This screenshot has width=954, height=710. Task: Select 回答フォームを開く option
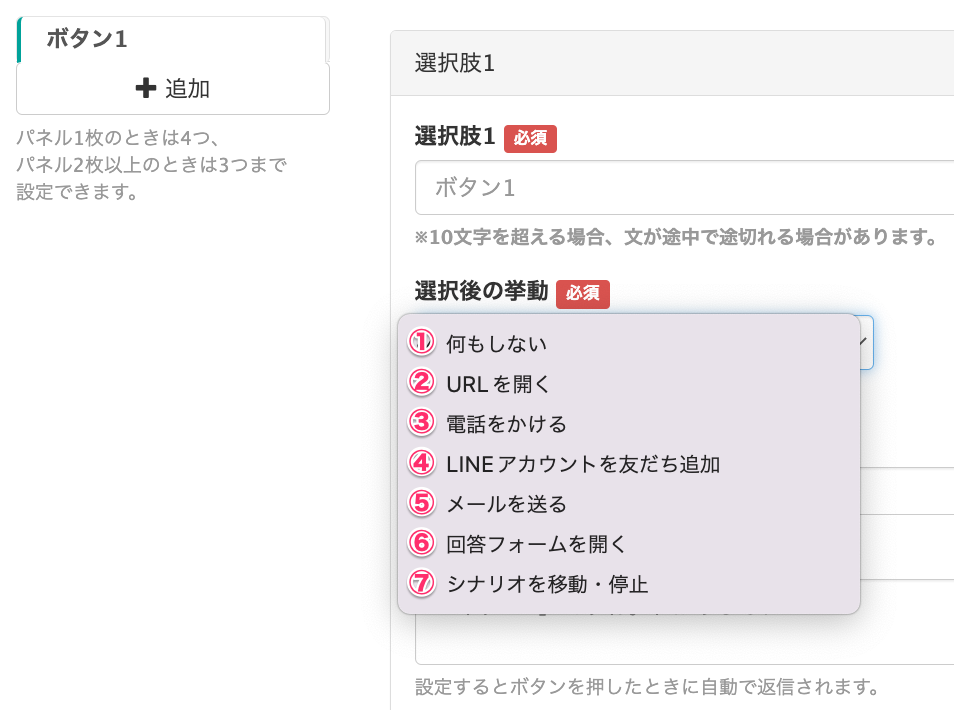tap(537, 544)
